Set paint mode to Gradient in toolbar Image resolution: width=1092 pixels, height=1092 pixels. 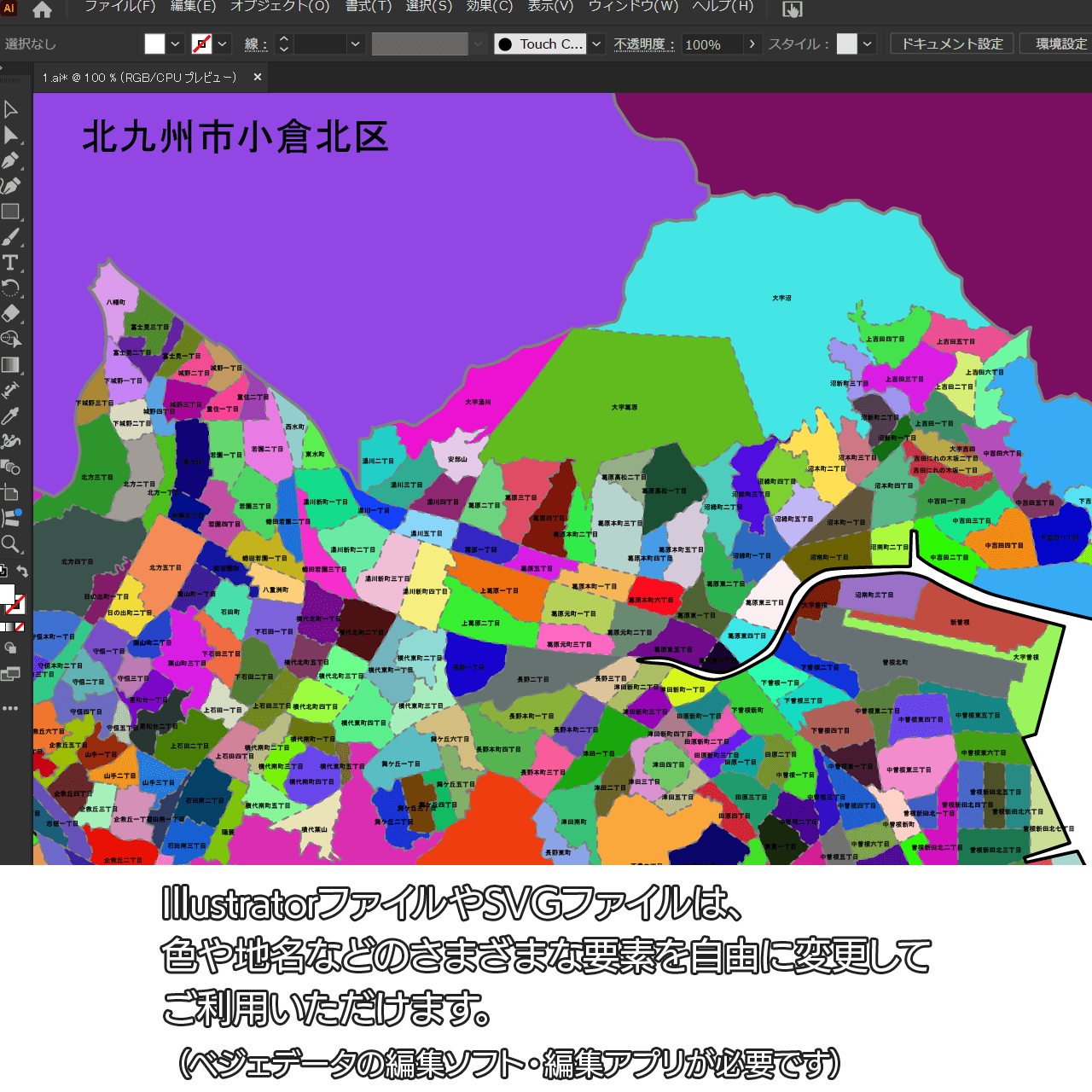coord(10,627)
